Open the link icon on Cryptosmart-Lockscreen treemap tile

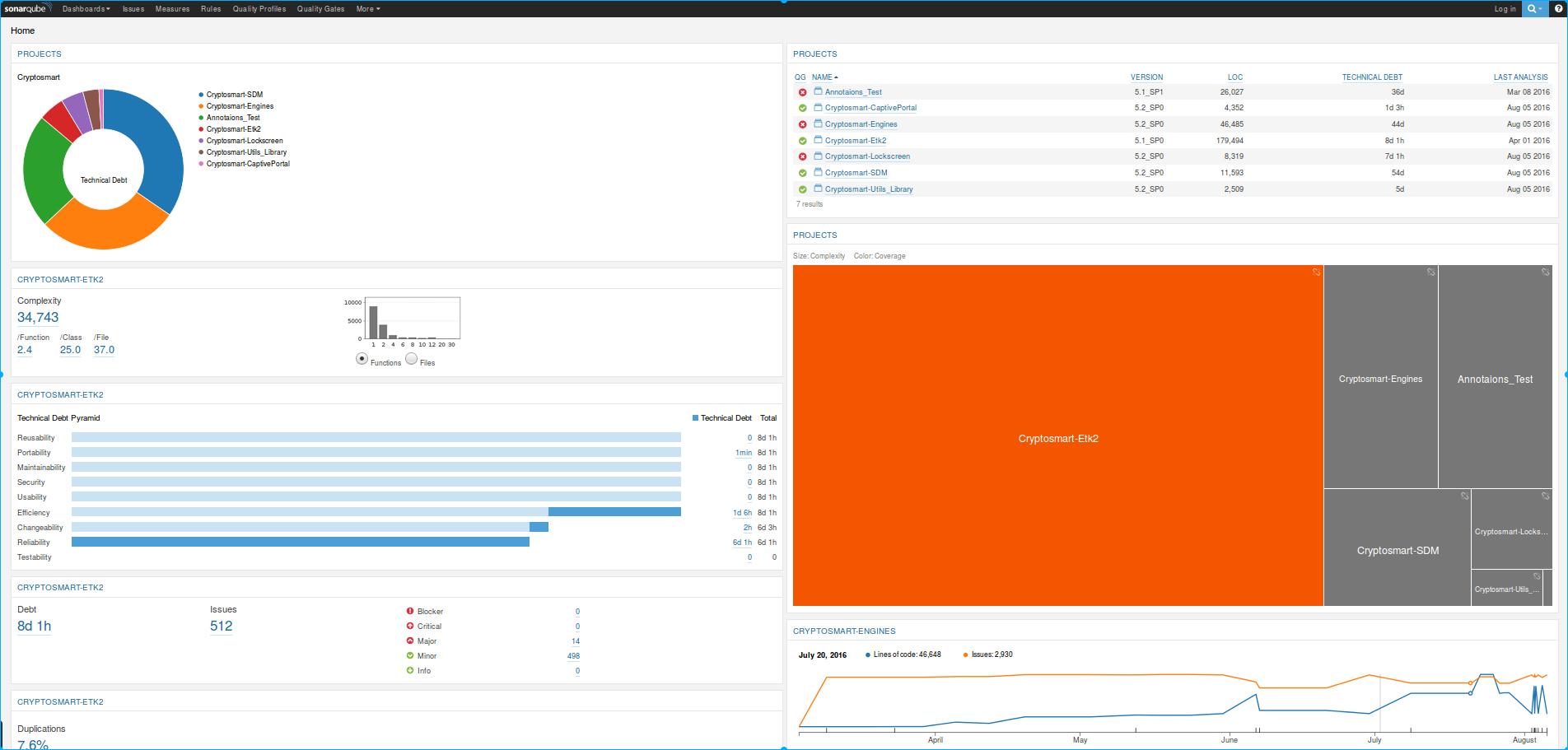click(1546, 496)
